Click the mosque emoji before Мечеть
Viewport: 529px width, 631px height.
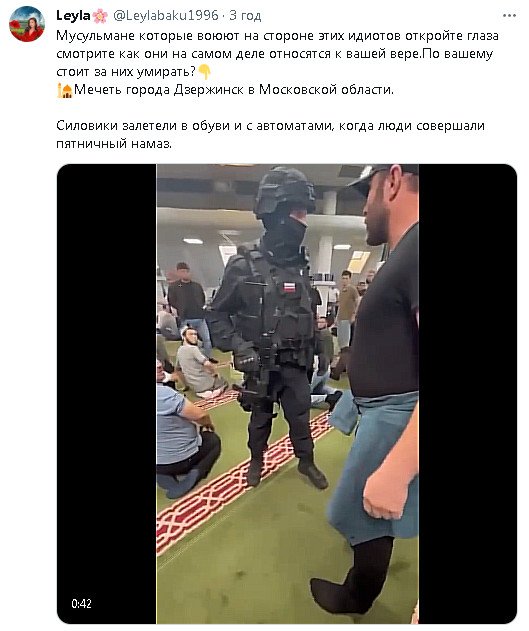(64, 90)
